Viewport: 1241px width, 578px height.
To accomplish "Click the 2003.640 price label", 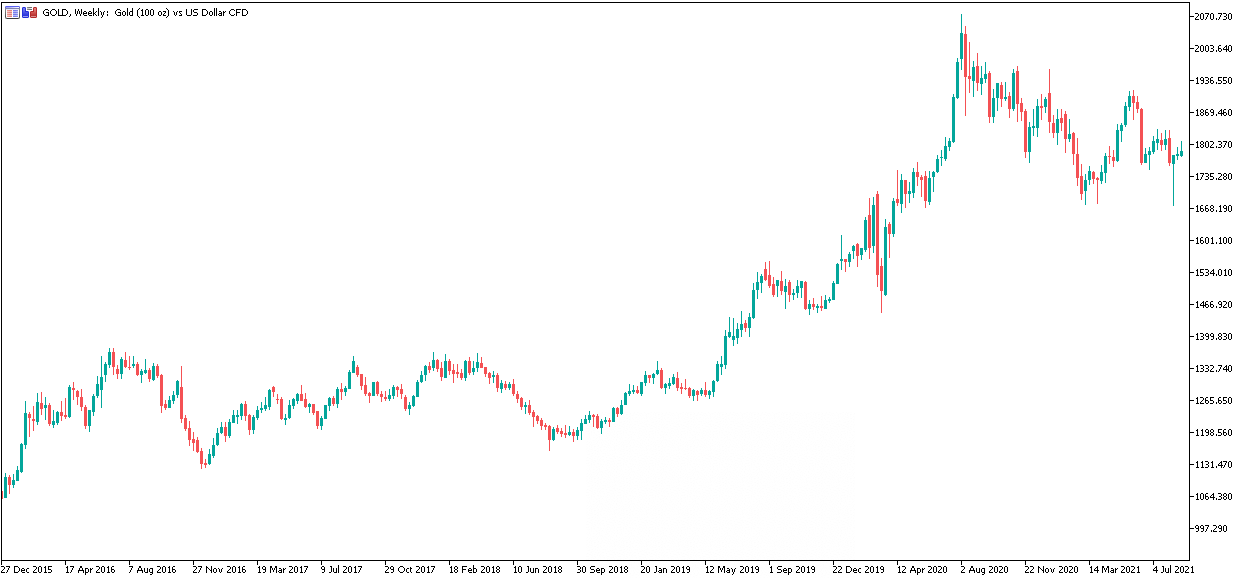I will (x=1214, y=49).
